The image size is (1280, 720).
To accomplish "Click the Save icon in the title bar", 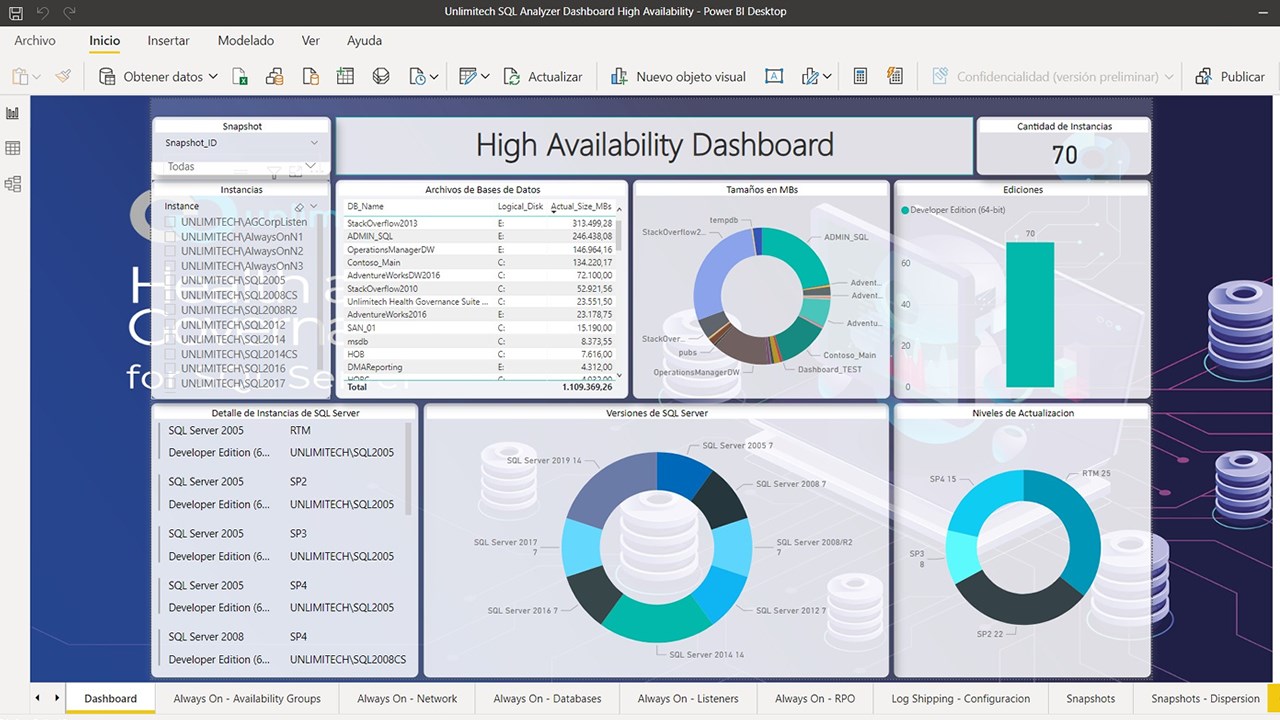I will [15, 12].
